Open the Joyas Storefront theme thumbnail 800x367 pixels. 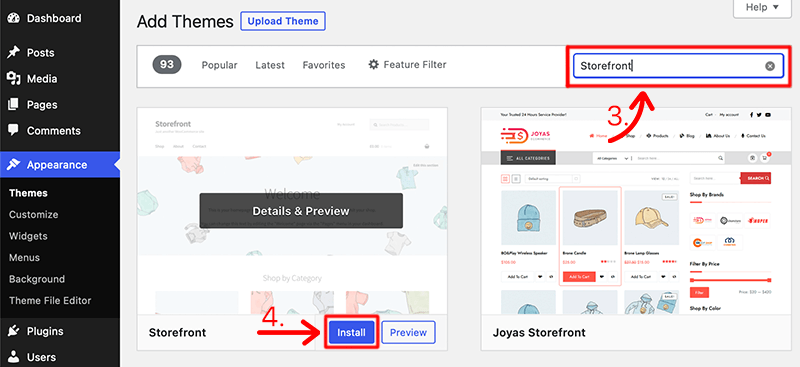click(636, 211)
